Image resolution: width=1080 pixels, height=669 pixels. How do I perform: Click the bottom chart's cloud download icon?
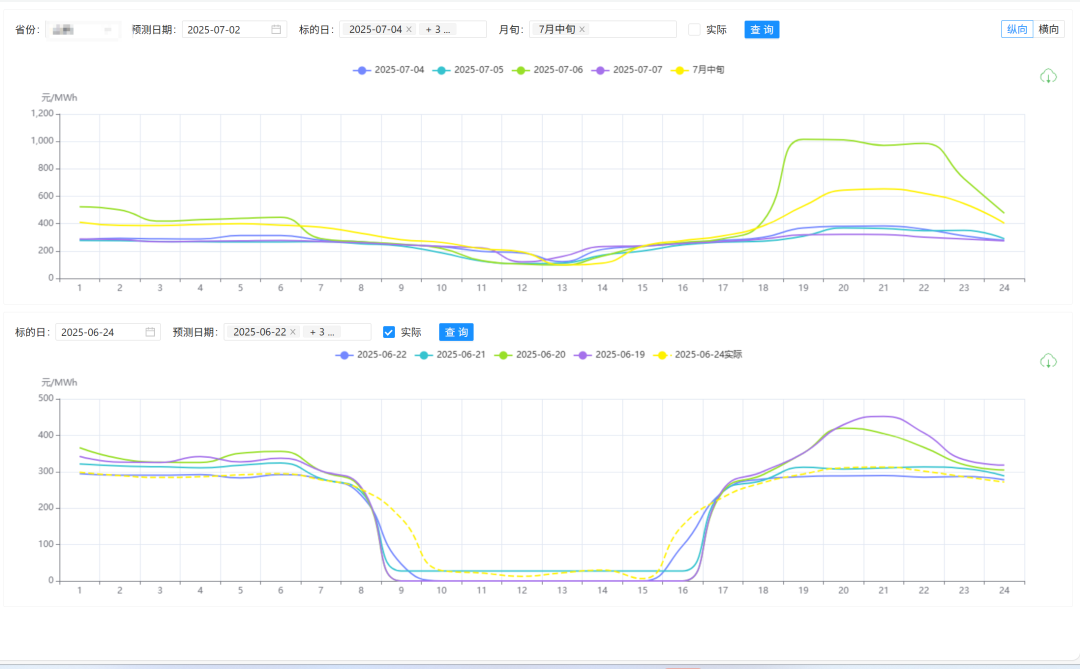[1048, 360]
